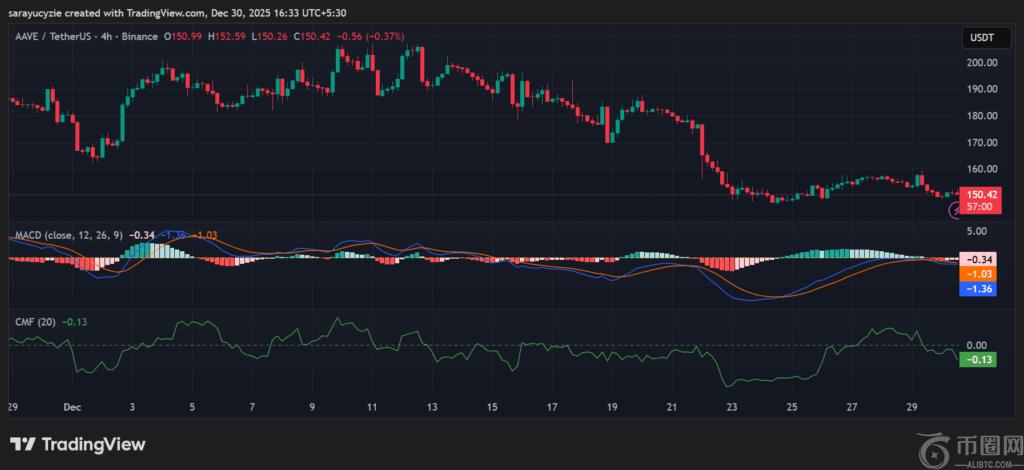The height and width of the screenshot is (470, 1024).
Task: Click the orange signal value tag -1.03
Action: click(978, 273)
